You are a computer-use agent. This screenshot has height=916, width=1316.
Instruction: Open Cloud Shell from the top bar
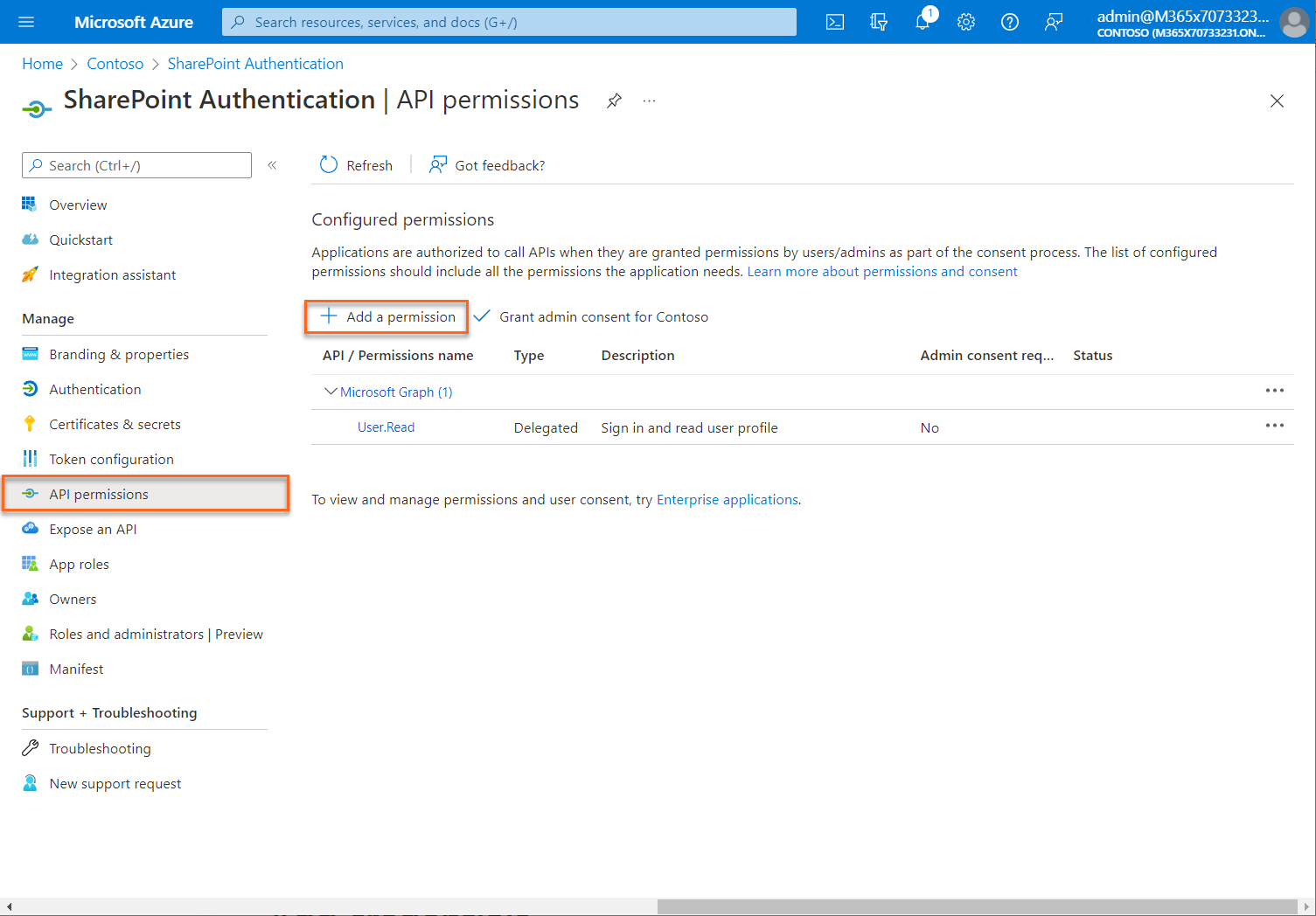(x=834, y=22)
